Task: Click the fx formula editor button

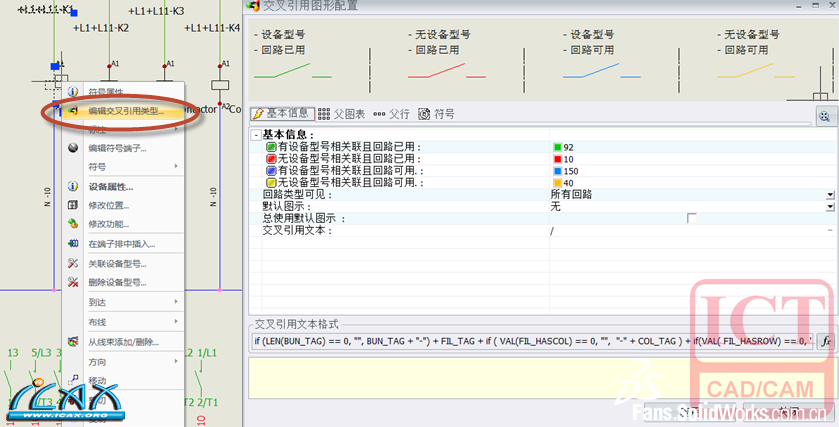Action: click(x=826, y=341)
